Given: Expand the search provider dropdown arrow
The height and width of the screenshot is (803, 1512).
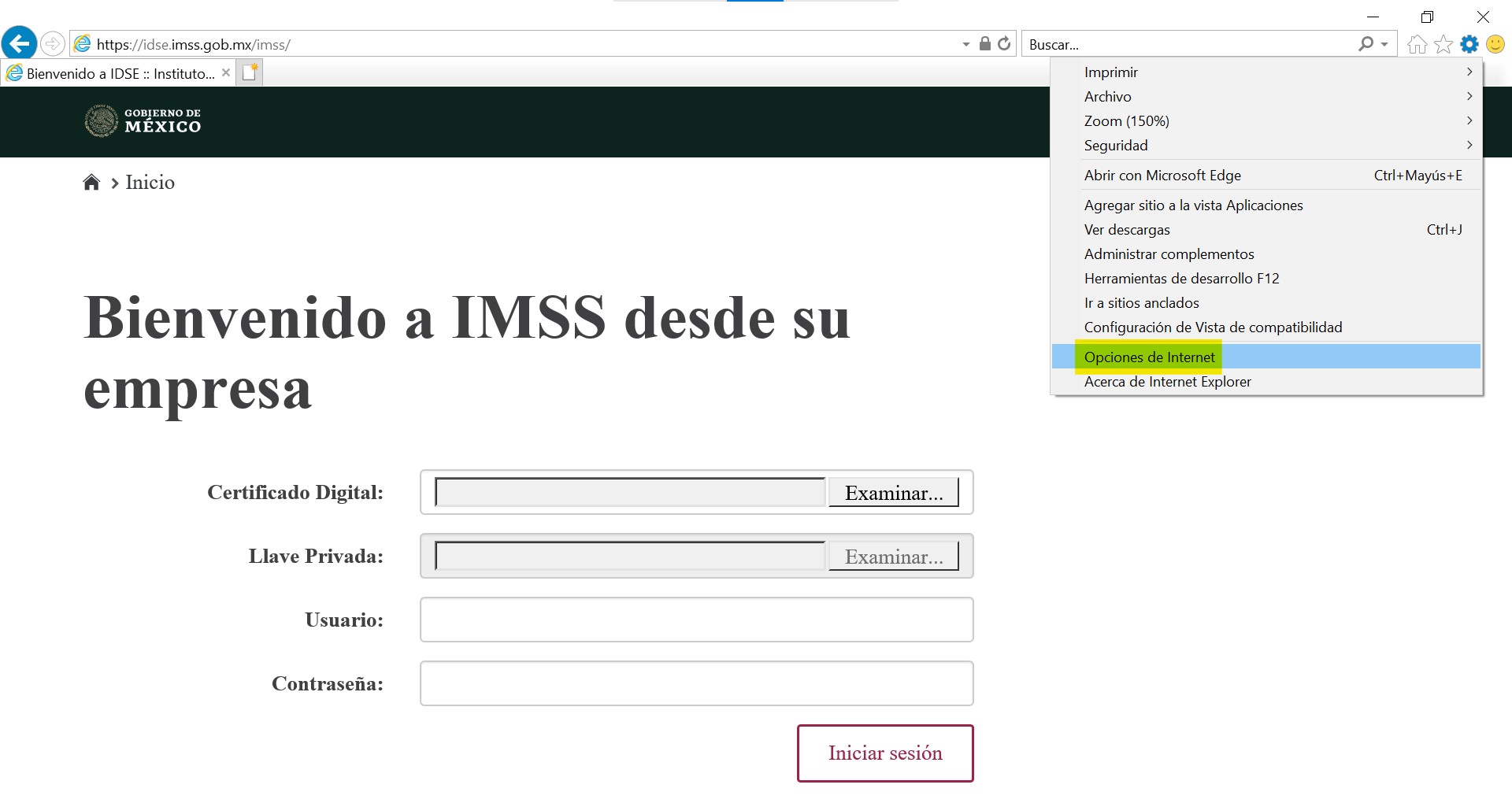Looking at the screenshot, I should click(1384, 44).
